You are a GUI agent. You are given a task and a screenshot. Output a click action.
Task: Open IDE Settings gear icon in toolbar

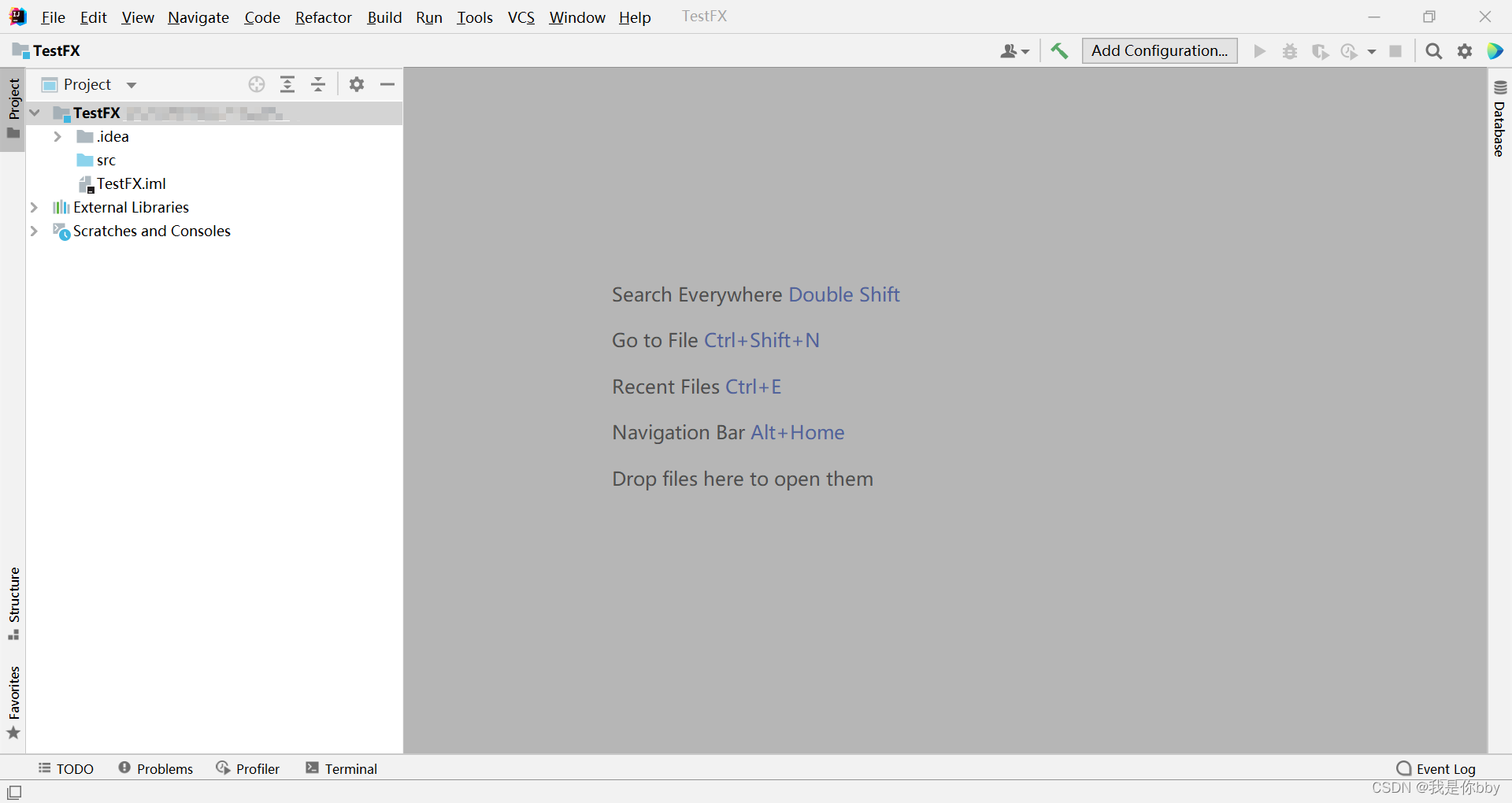tap(1465, 50)
